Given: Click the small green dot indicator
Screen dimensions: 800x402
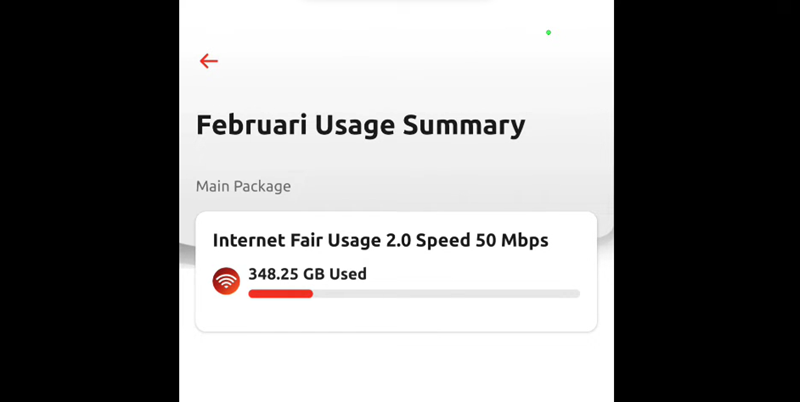Looking at the screenshot, I should (x=548, y=33).
